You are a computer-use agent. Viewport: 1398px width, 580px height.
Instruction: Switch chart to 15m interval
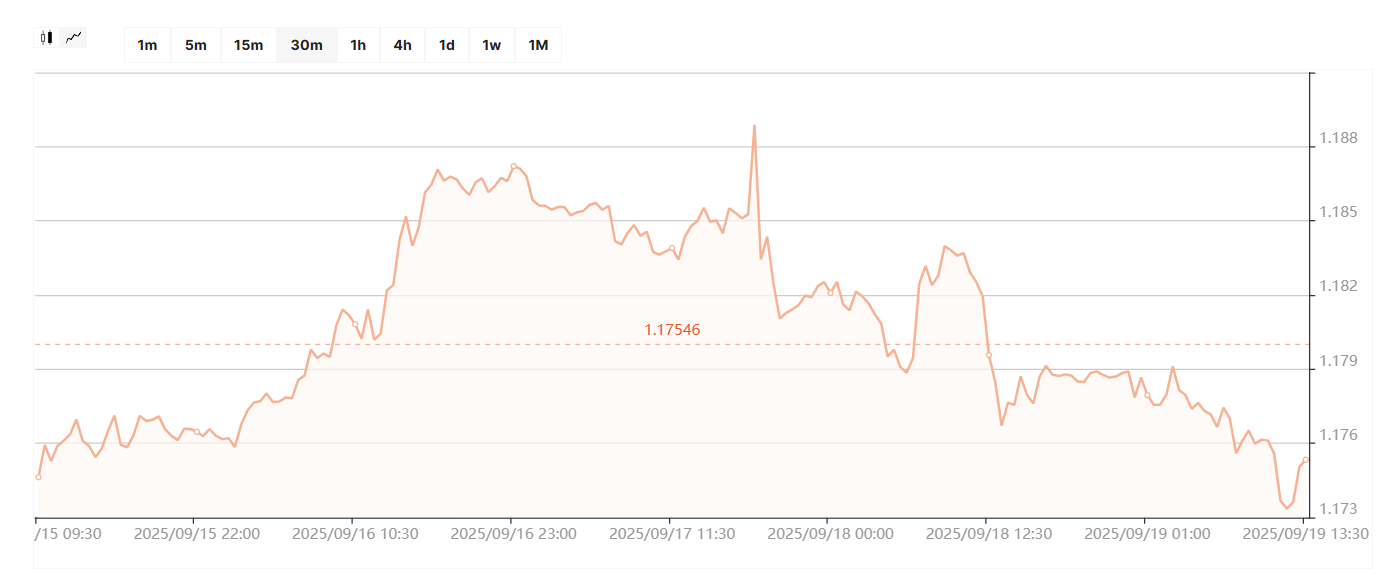tap(248, 45)
